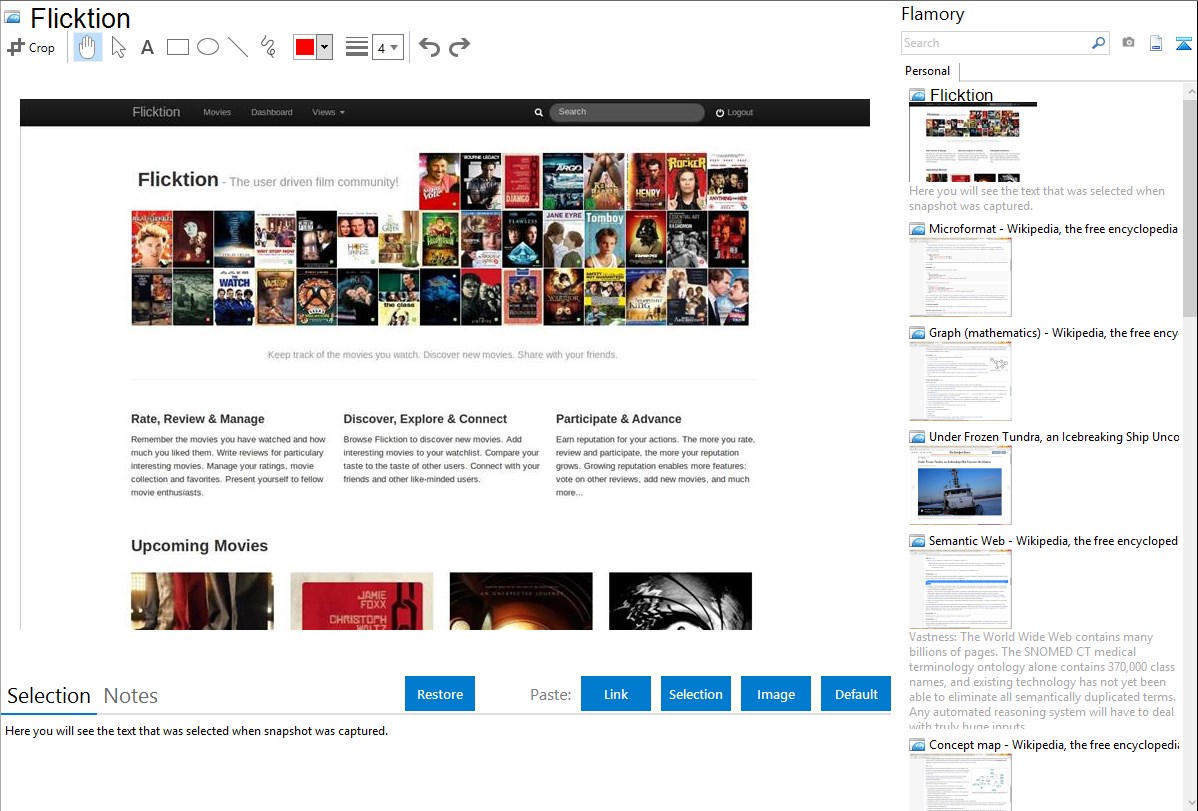The height and width of the screenshot is (811, 1198).
Task: Switch to the Notes tab
Action: pos(131,696)
